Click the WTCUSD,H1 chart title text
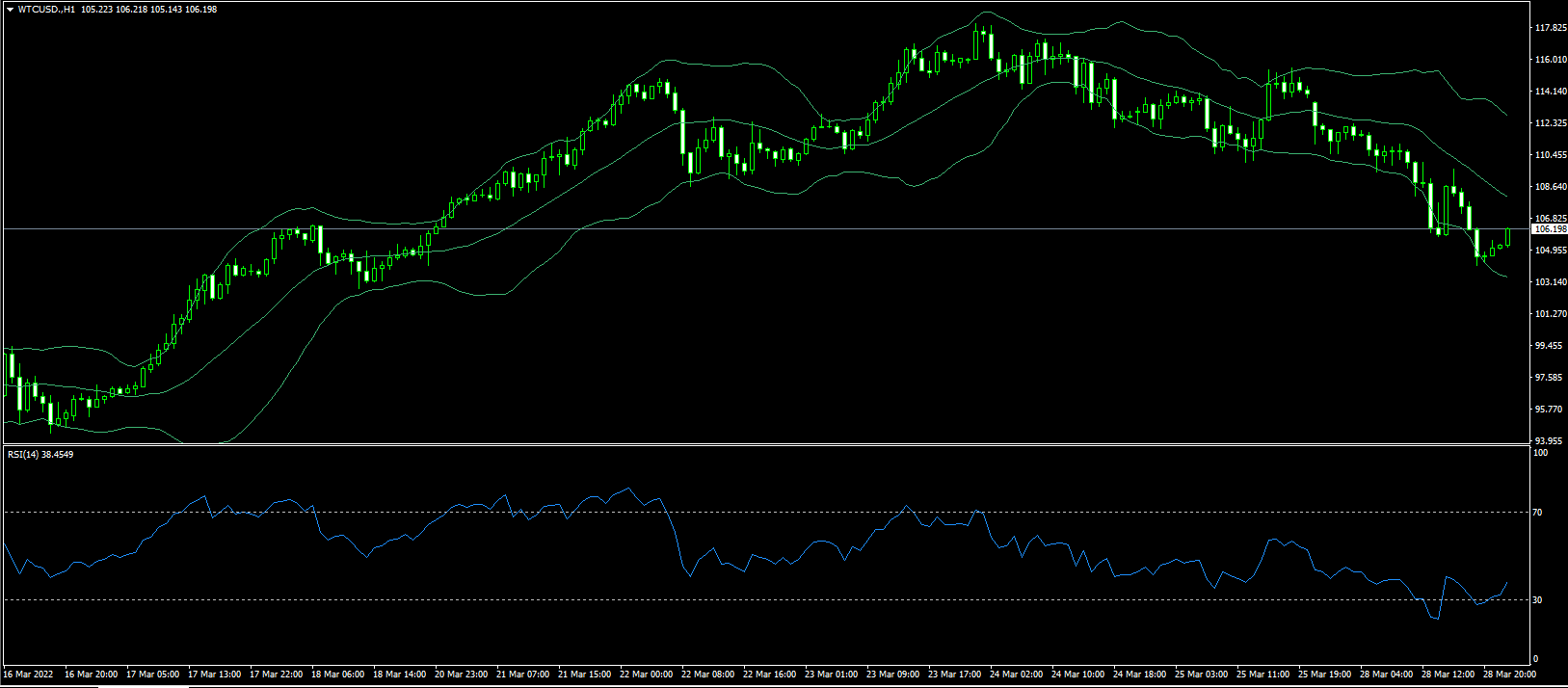The height and width of the screenshot is (688, 1568). point(46,10)
